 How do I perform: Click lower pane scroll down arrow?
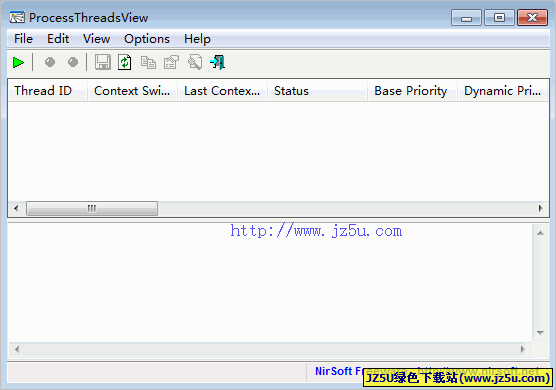[540, 333]
